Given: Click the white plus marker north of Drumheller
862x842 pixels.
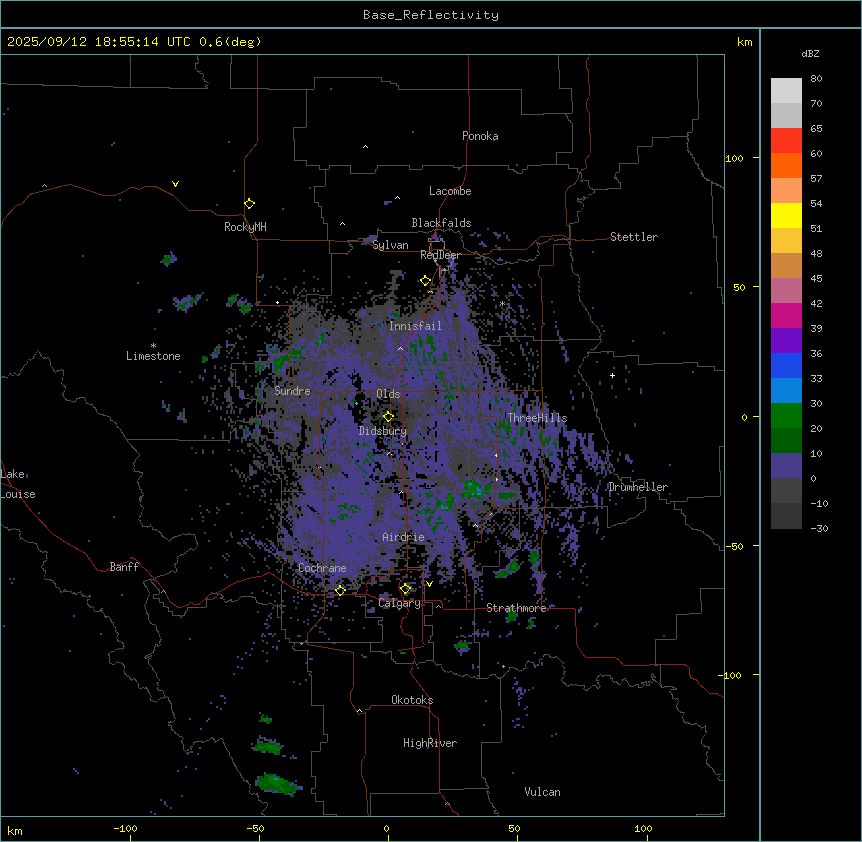Looking at the screenshot, I should (612, 375).
